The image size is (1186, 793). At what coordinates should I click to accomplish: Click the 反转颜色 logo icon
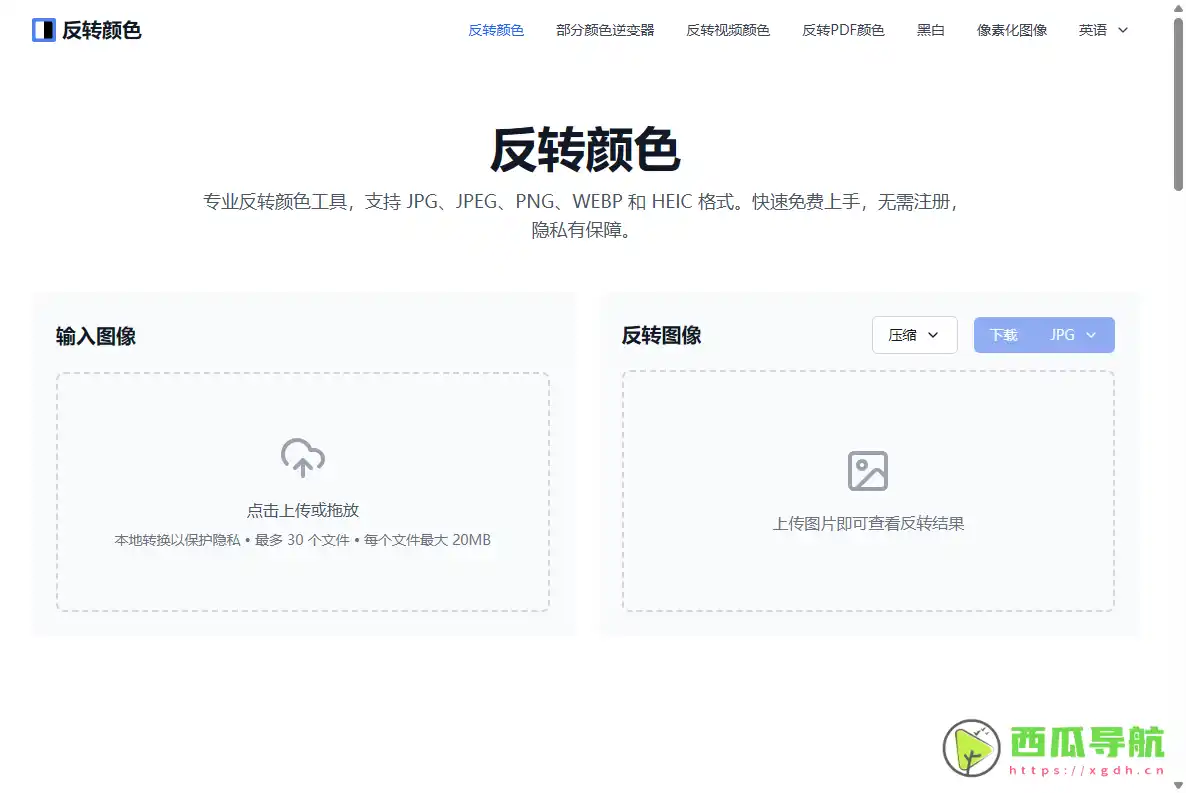[44, 30]
